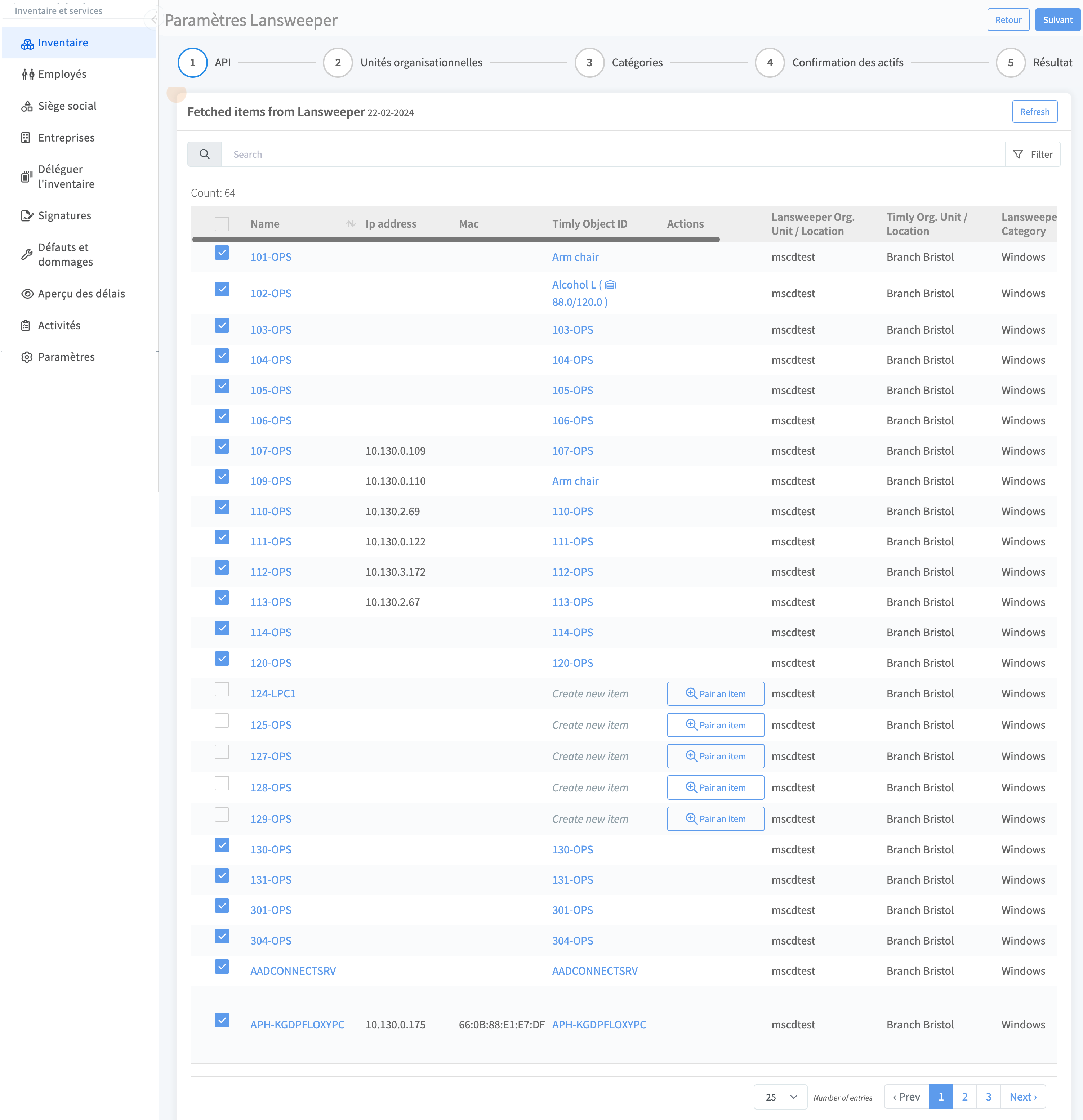Screen dimensions: 1083x1120
Task: Check the 127-OPS row checkbox
Action: 222,752
